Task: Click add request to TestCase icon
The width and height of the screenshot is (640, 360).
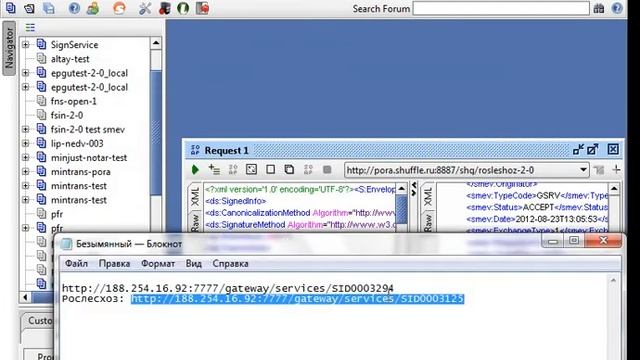Action: (x=214, y=169)
